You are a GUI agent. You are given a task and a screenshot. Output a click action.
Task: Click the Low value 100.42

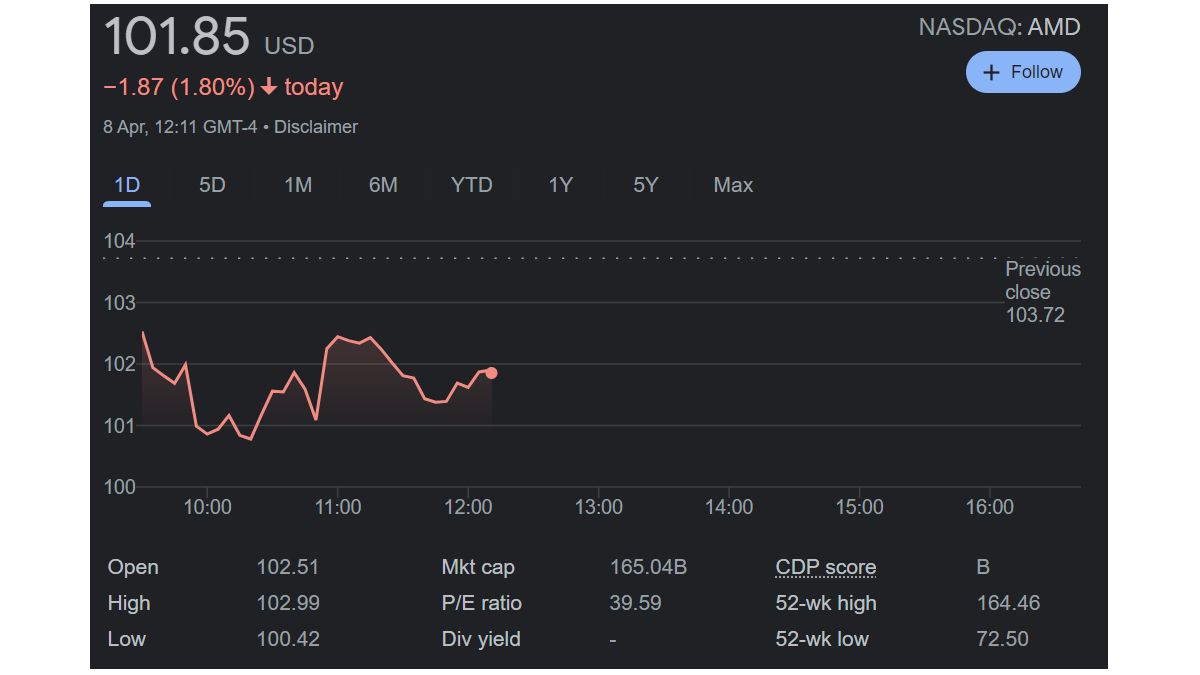[x=288, y=639]
